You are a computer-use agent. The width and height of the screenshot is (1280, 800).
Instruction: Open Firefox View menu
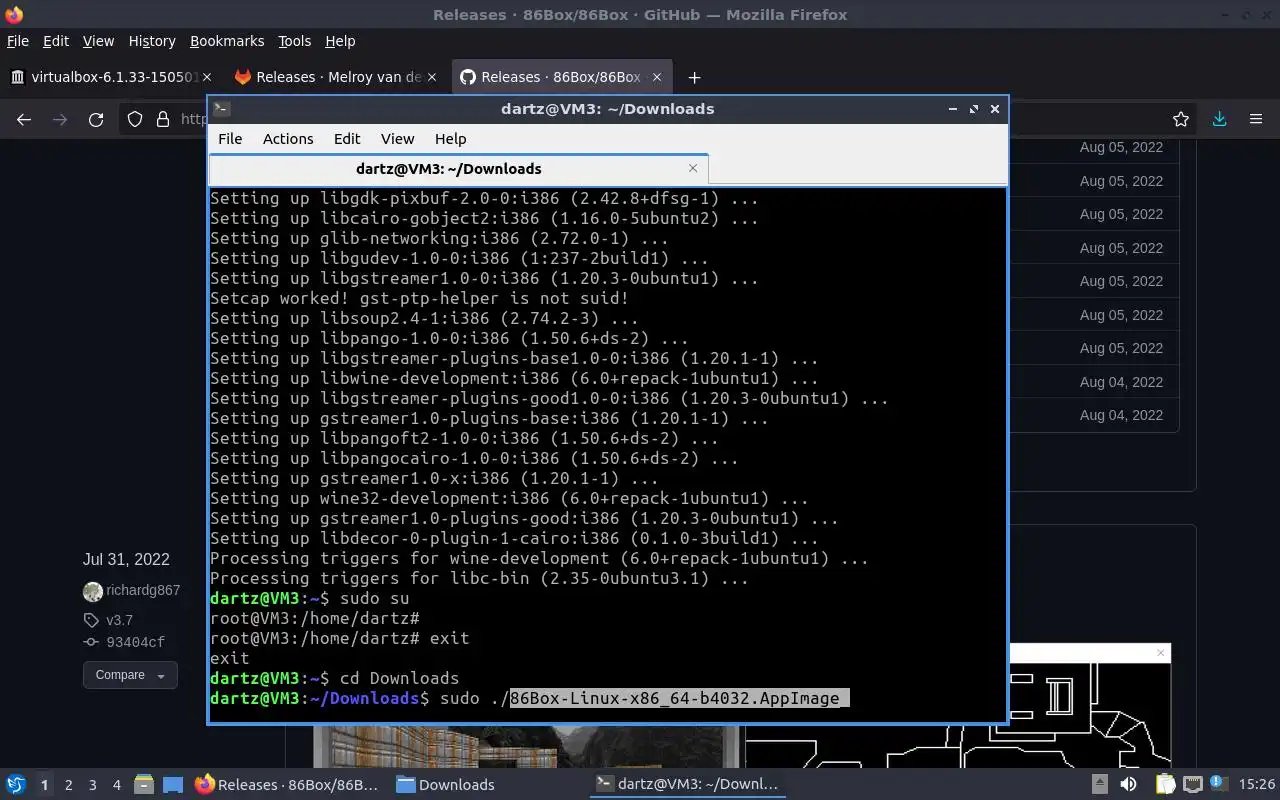pos(98,41)
